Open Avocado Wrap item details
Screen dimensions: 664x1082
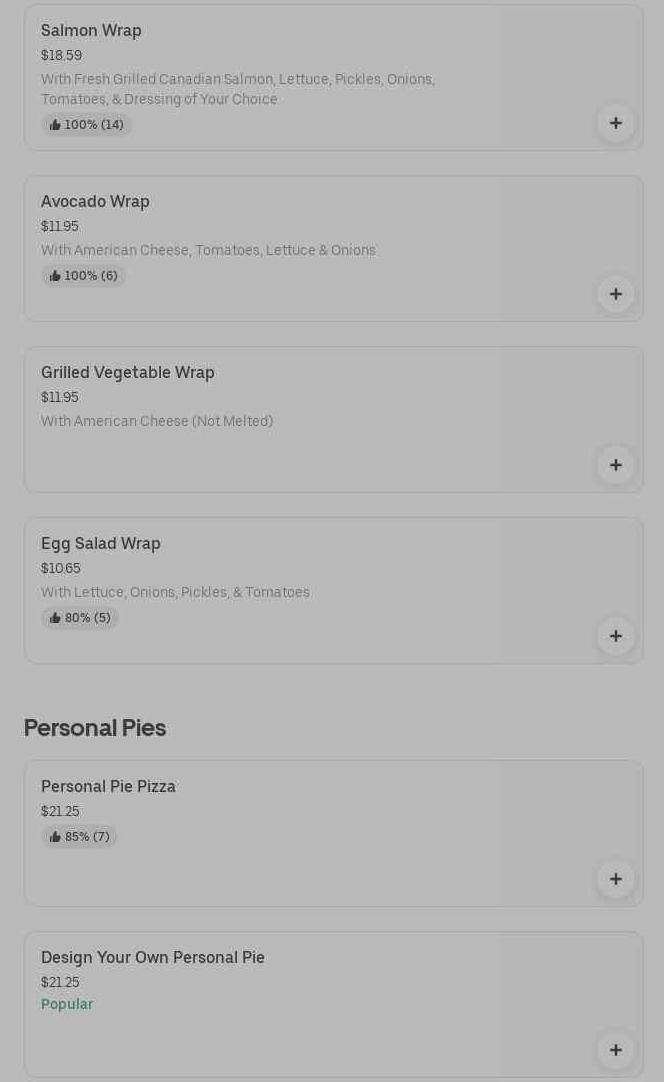pos(95,201)
